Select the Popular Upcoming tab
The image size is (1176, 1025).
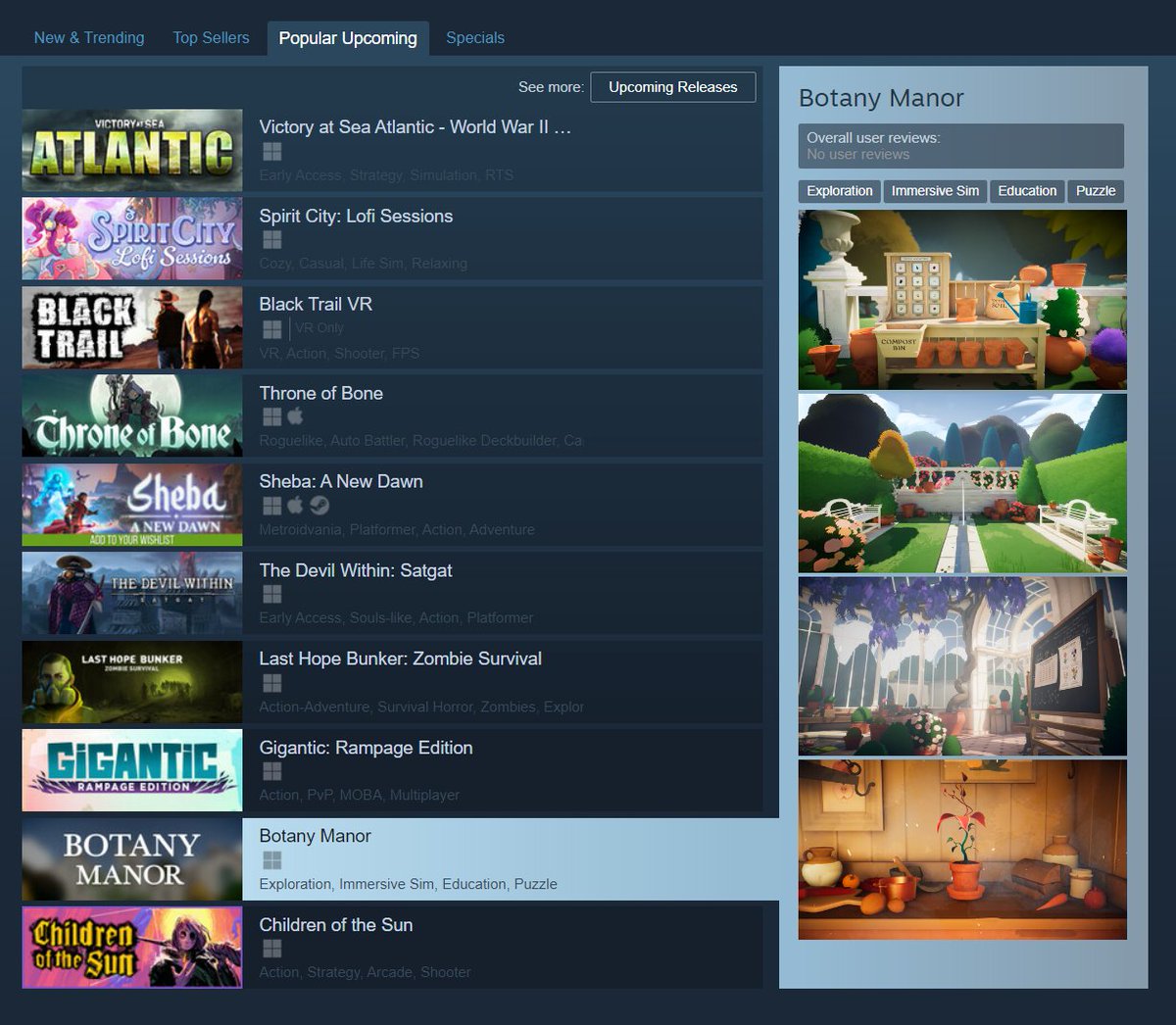click(x=348, y=37)
